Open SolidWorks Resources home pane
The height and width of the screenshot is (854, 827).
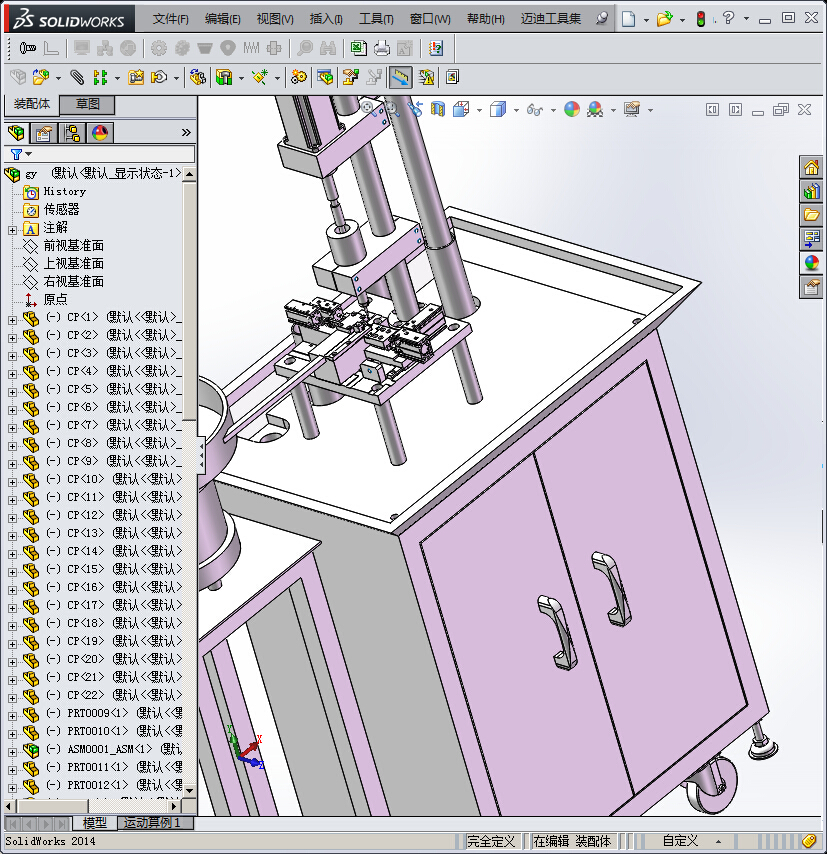click(811, 167)
